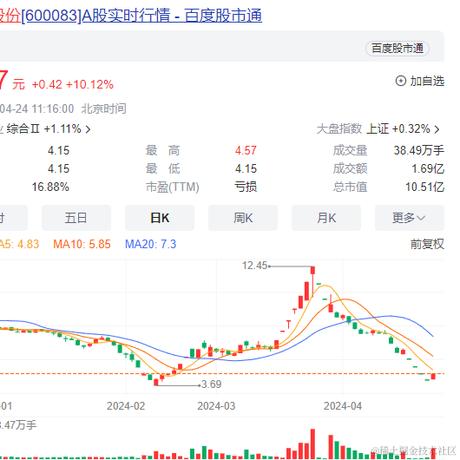Open the 600083 A股实时行情 title link
Image resolution: width=460 pixels, height=460 pixels.
point(131,16)
